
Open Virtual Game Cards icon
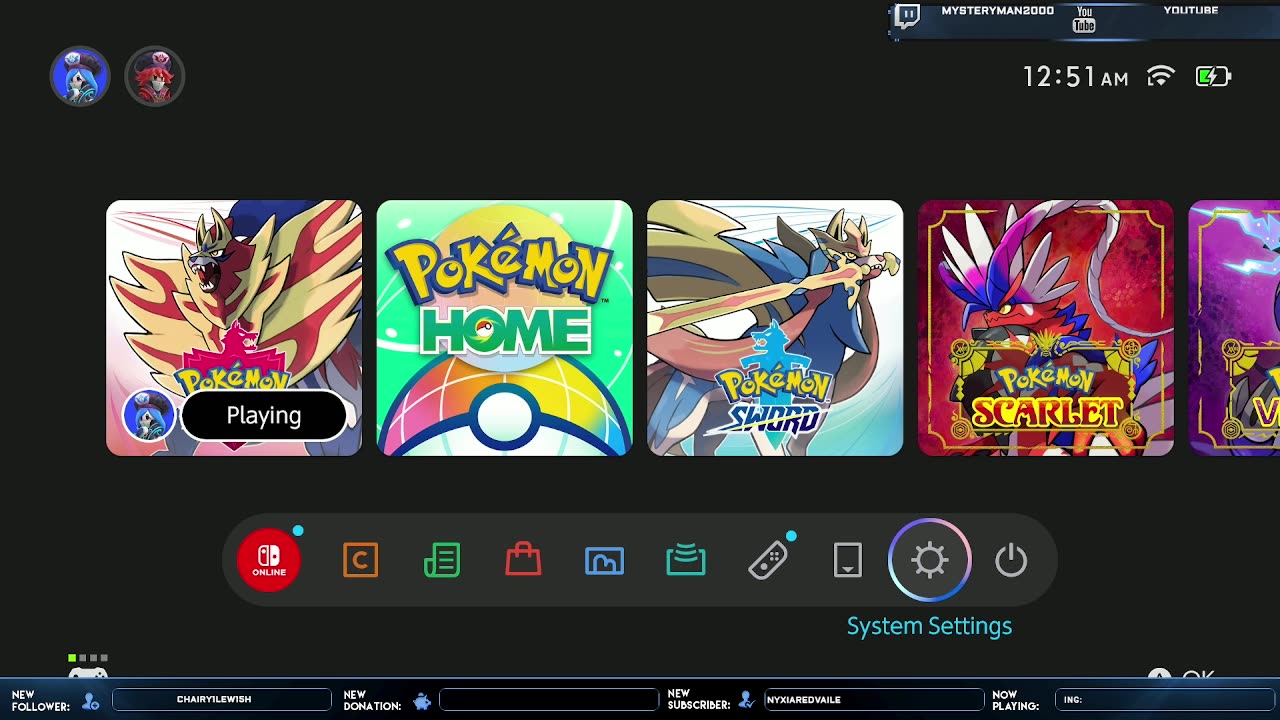(848, 560)
